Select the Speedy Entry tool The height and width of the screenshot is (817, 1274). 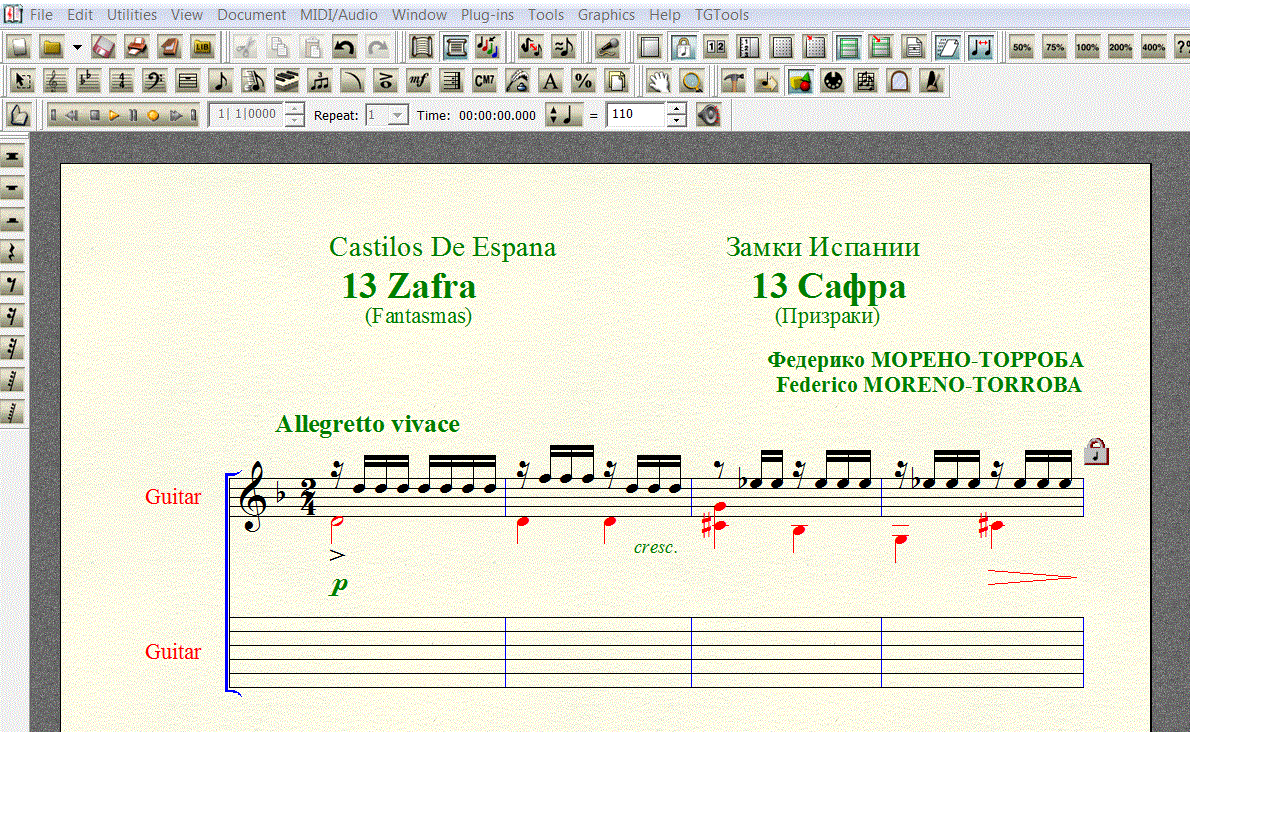(254, 81)
